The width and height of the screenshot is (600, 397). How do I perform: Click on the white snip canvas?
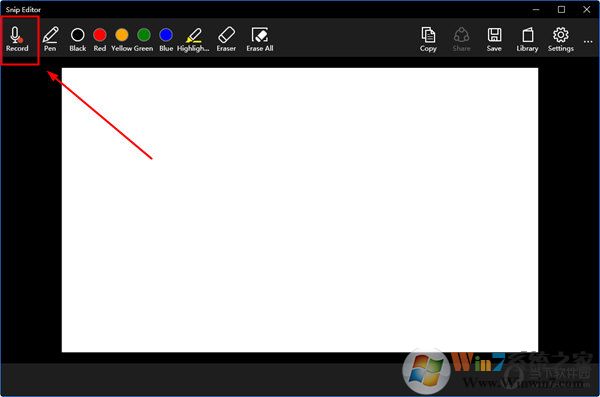click(x=300, y=210)
